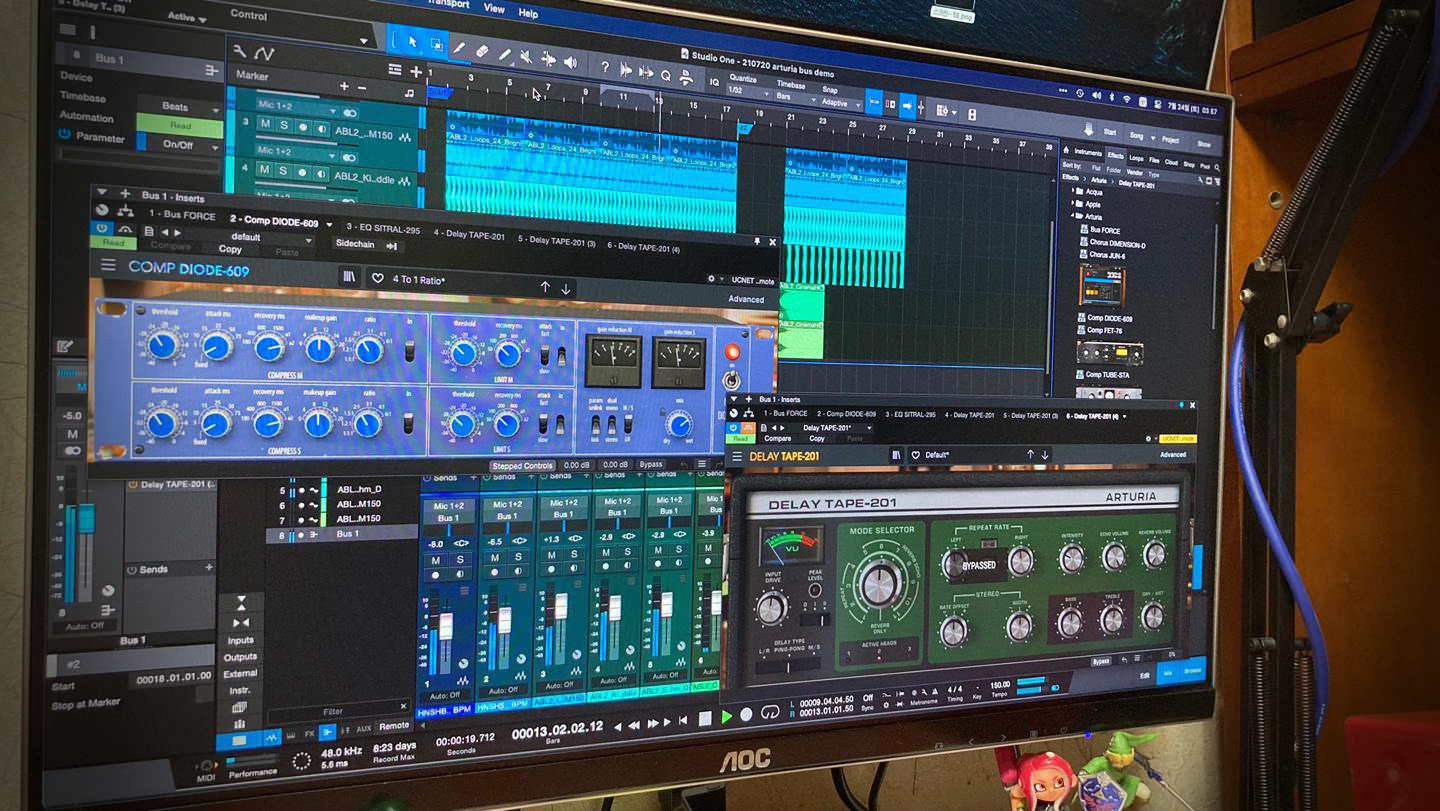1440x811 pixels.
Task: Select the Mute tool in the toolbar
Action: [x=527, y=56]
